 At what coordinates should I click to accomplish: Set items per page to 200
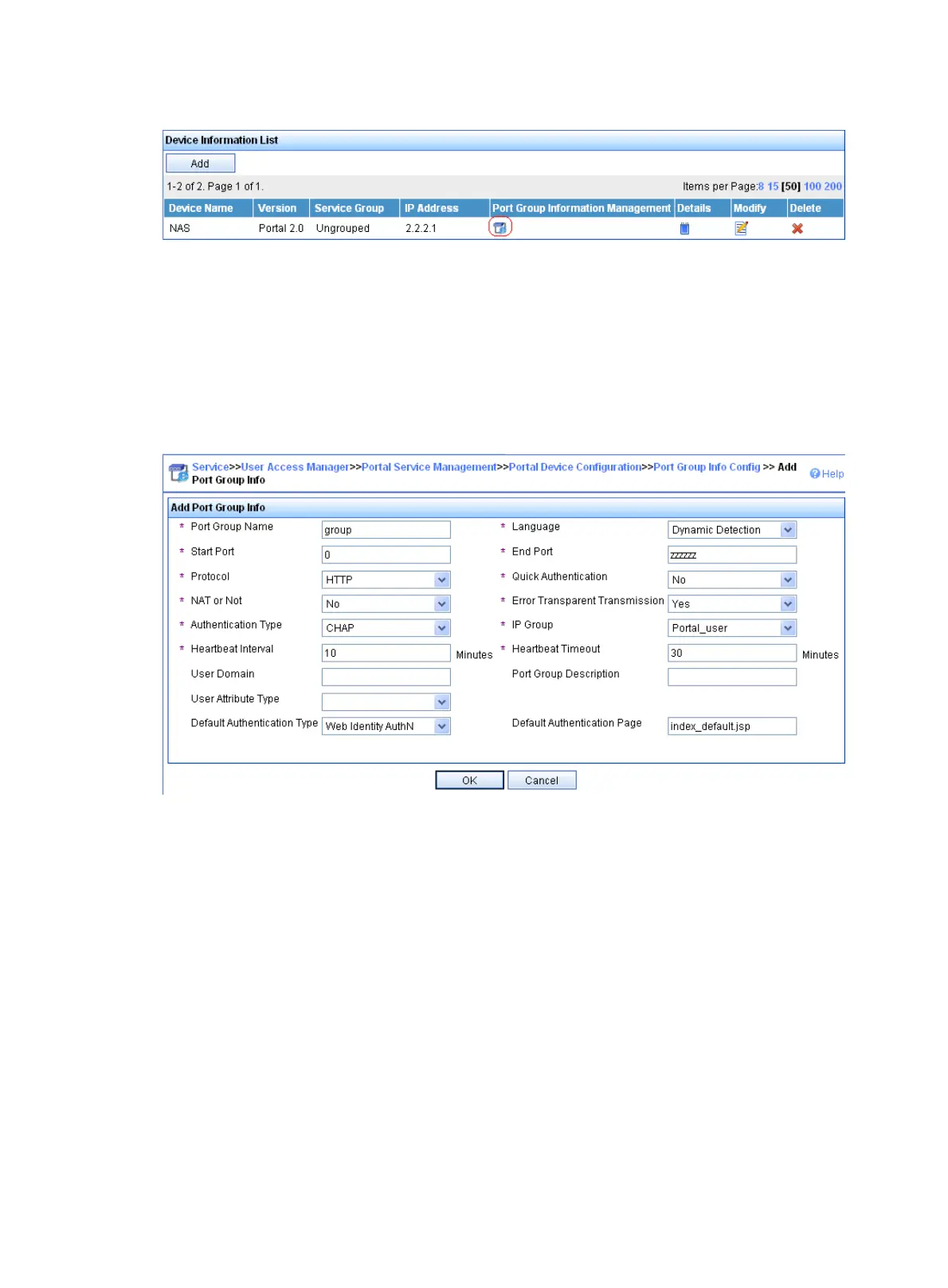coord(833,187)
